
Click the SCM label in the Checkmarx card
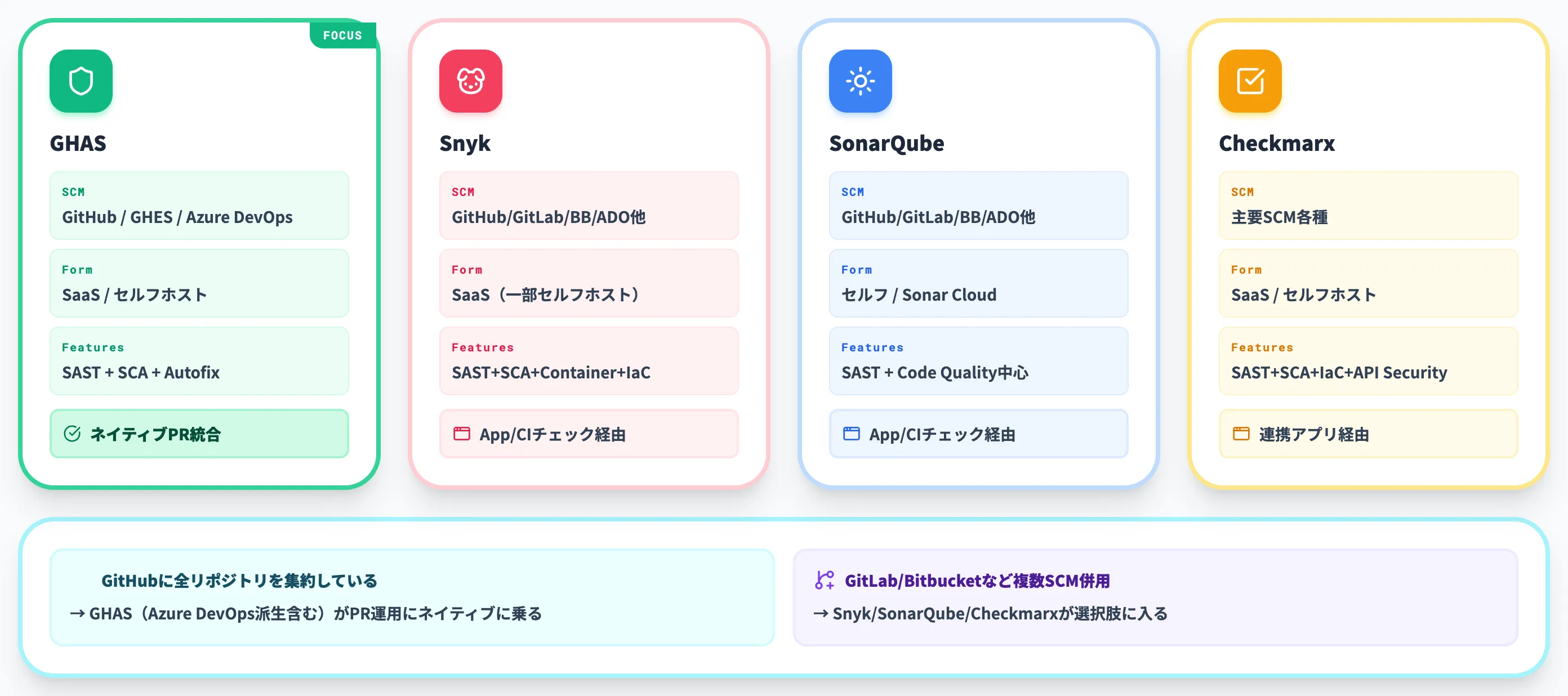point(1242,192)
